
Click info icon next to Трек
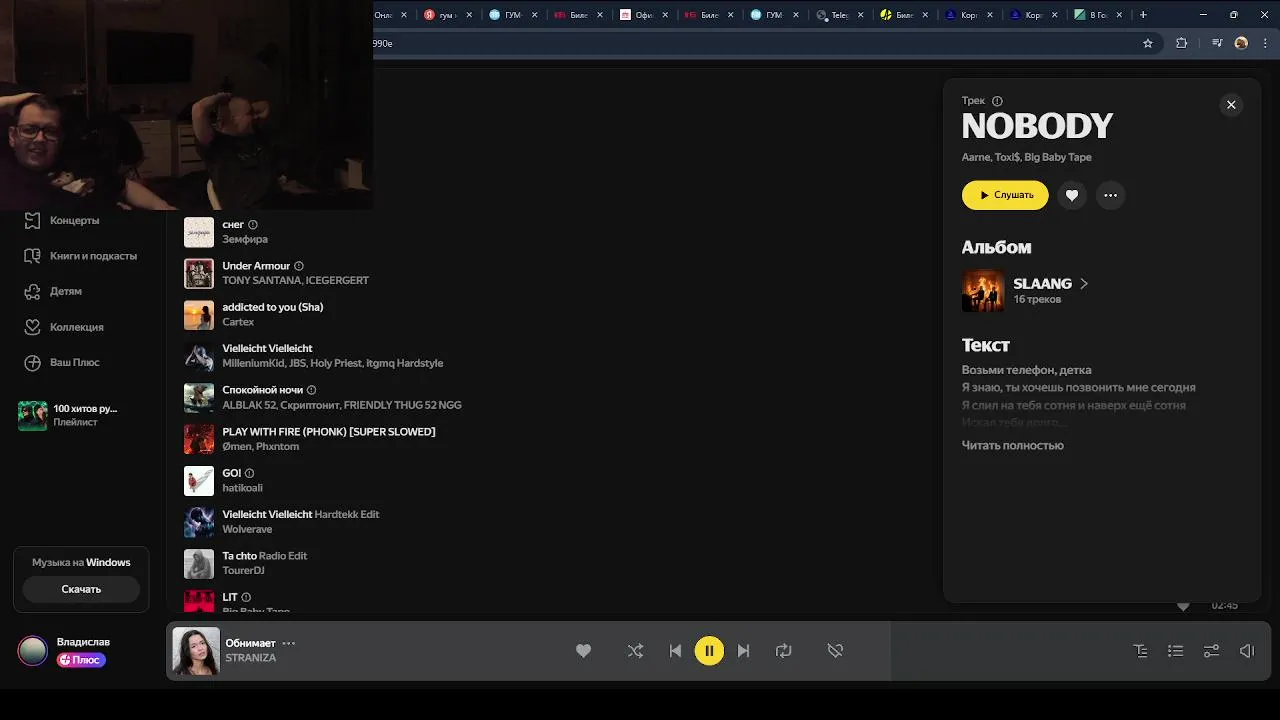pos(997,101)
